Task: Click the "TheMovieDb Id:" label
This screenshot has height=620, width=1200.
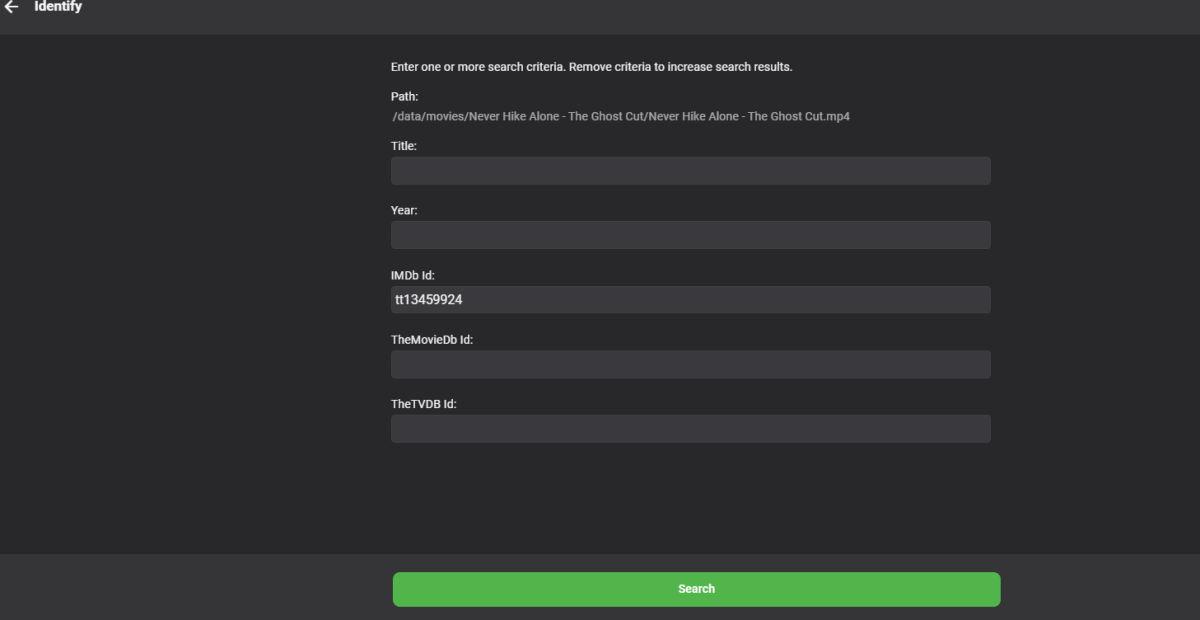Action: click(x=432, y=340)
